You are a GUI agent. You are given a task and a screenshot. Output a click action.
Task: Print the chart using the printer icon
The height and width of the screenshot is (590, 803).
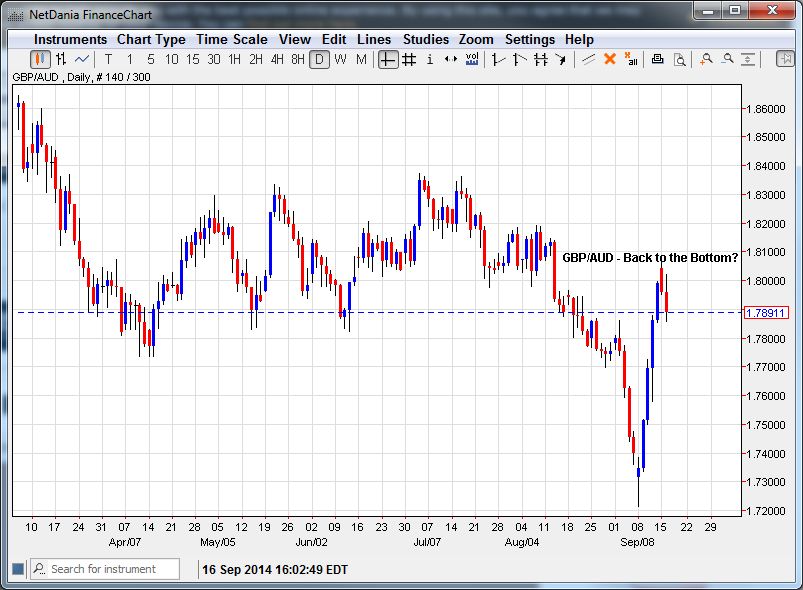pos(658,59)
